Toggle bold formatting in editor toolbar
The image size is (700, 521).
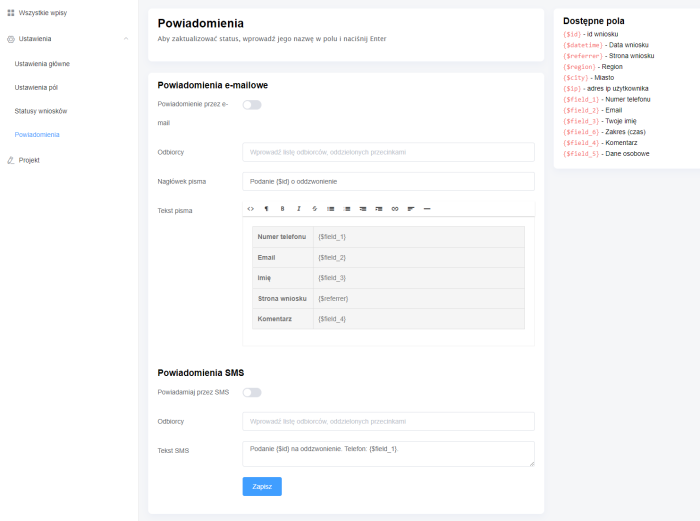point(283,209)
